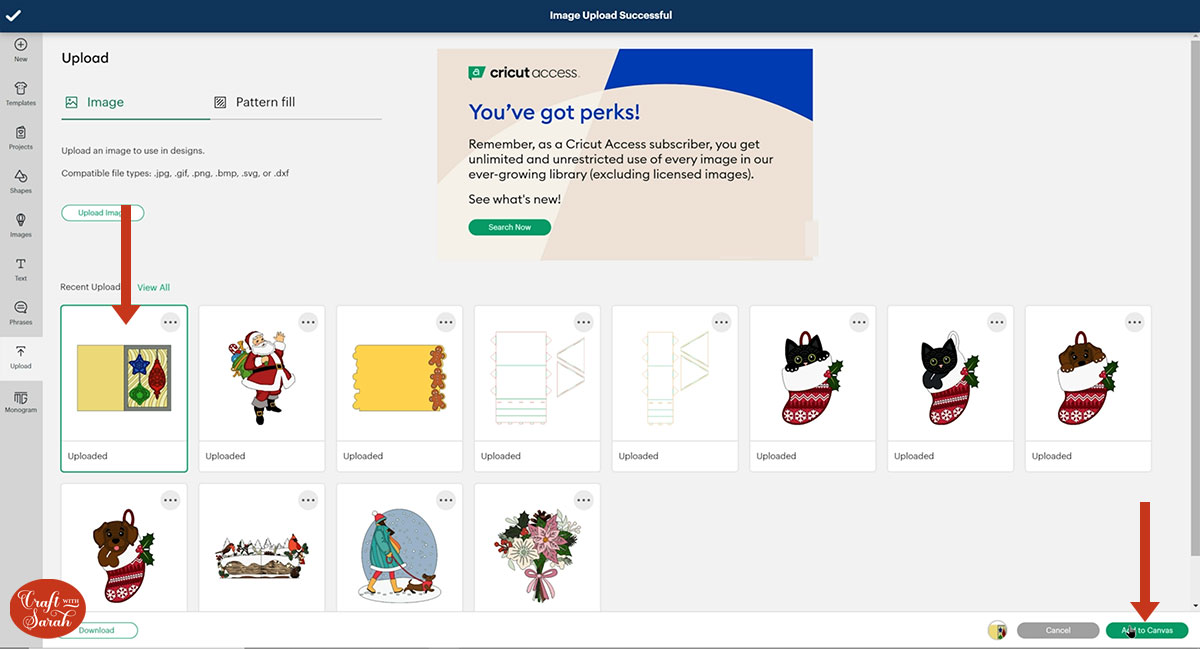1200x649 pixels.
Task: Open options menu on Santa Claus upload
Action: (308, 322)
